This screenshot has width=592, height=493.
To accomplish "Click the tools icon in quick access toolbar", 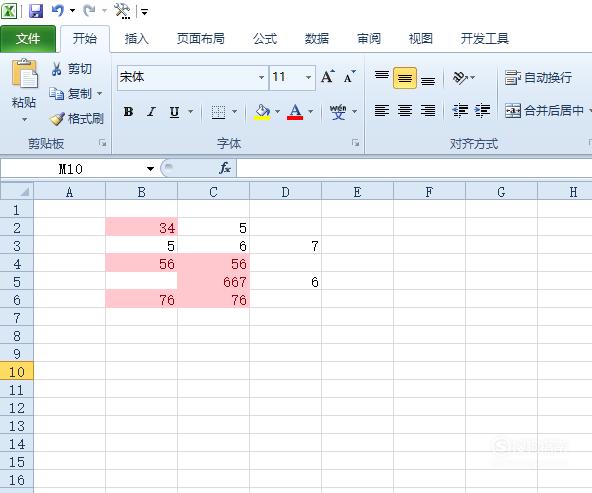I will click(x=122, y=11).
